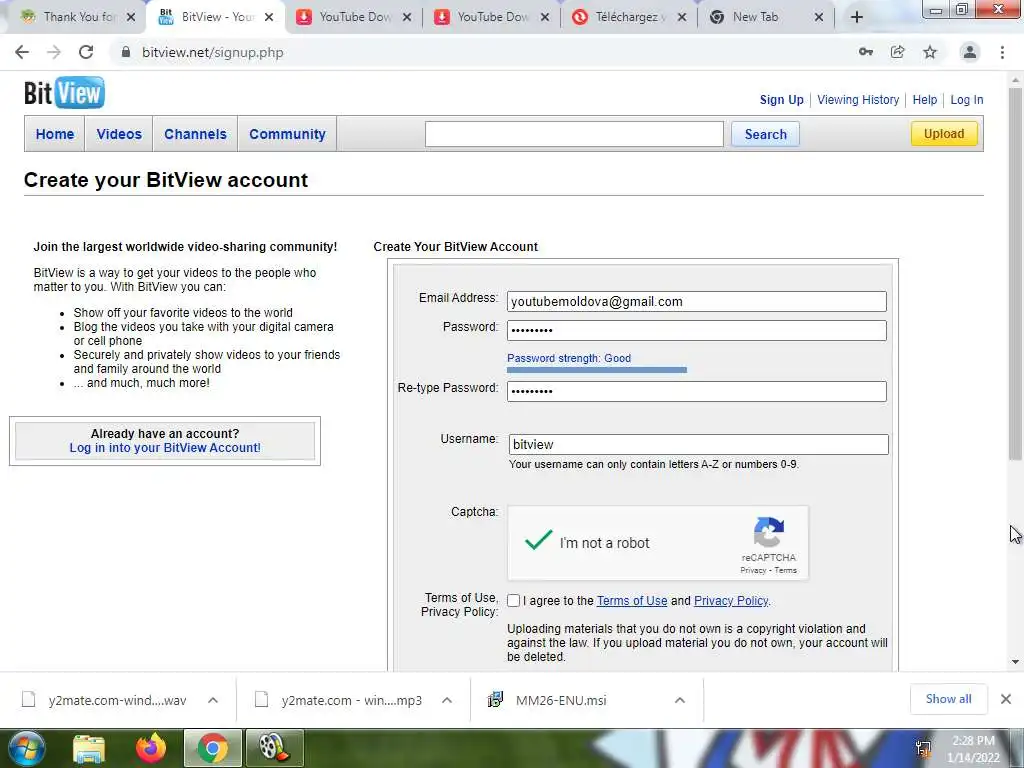
Task: Open a new tab with the plus button
Action: point(857,17)
